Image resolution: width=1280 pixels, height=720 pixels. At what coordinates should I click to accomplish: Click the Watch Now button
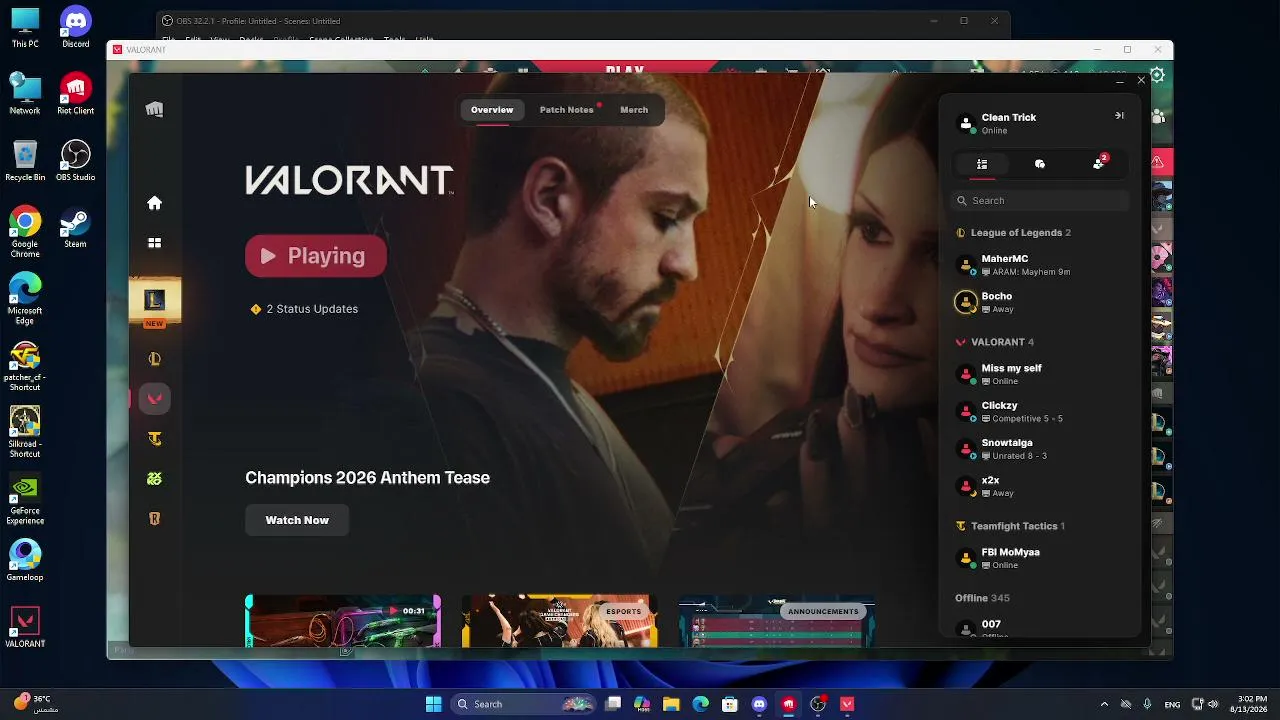point(297,520)
